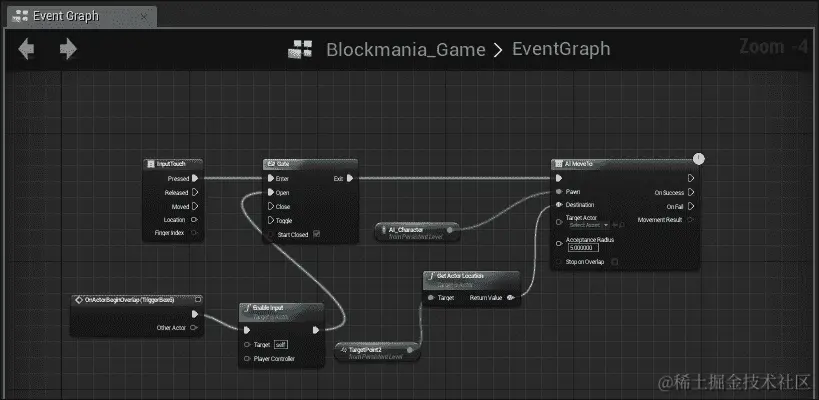Click the Destination input pin
The height and width of the screenshot is (400, 819).
[x=559, y=205]
